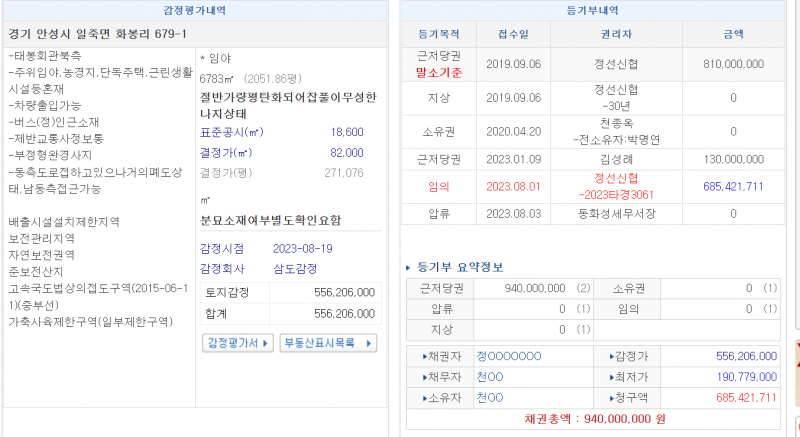This screenshot has width=800, height=437.
Task: Click the arrow icon beside 등기부 요약정보
Action: click(408, 268)
